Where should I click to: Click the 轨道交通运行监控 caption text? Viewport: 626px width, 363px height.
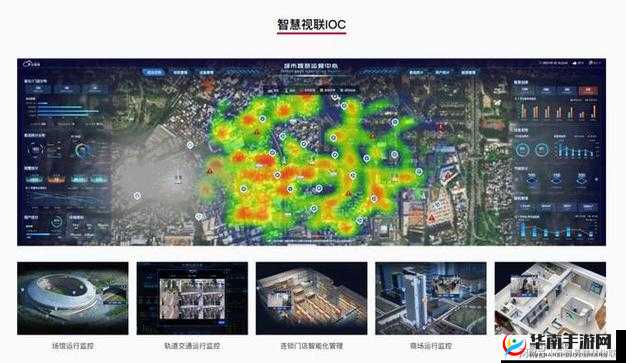pos(192,346)
